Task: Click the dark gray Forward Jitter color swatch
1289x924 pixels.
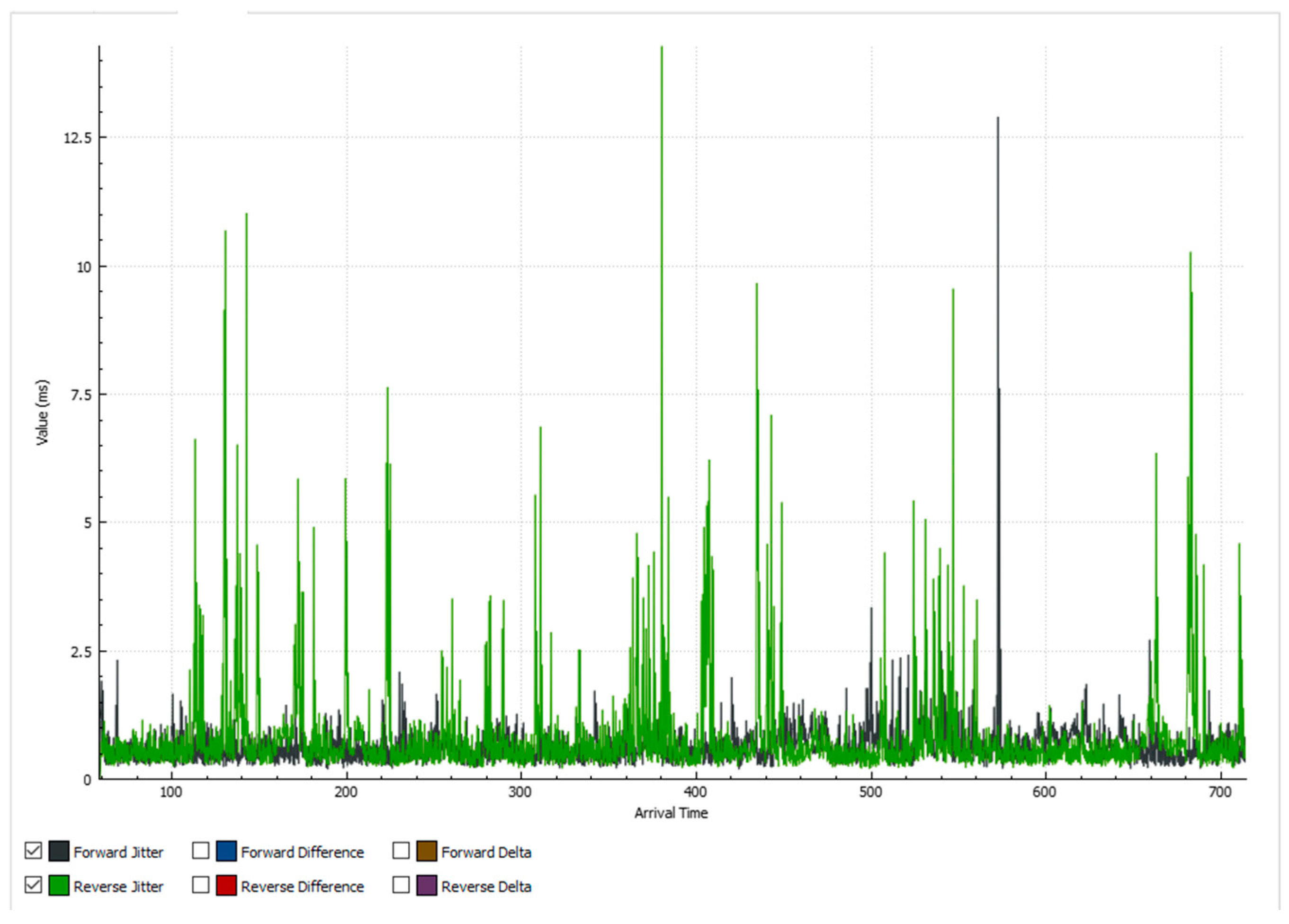Action: point(59,851)
